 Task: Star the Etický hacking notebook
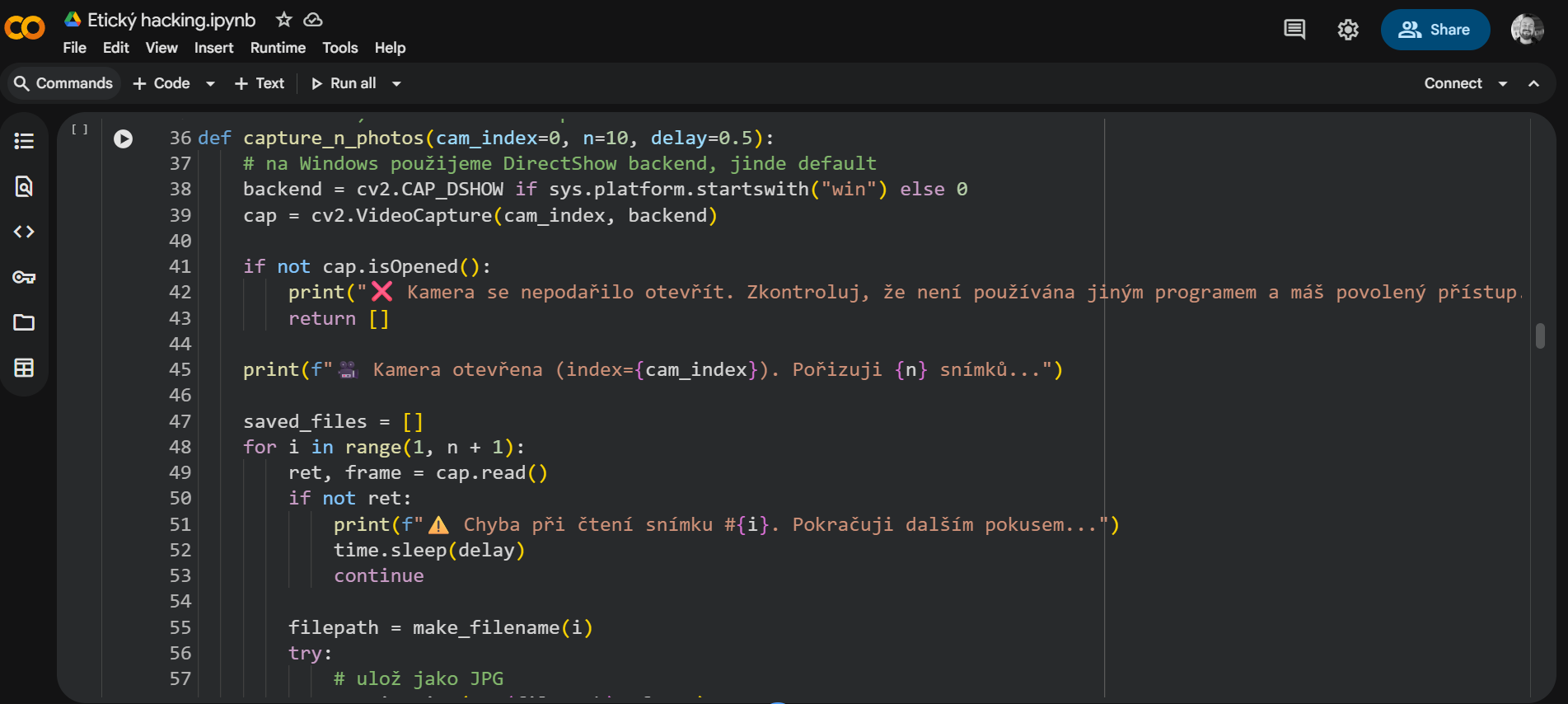click(283, 19)
